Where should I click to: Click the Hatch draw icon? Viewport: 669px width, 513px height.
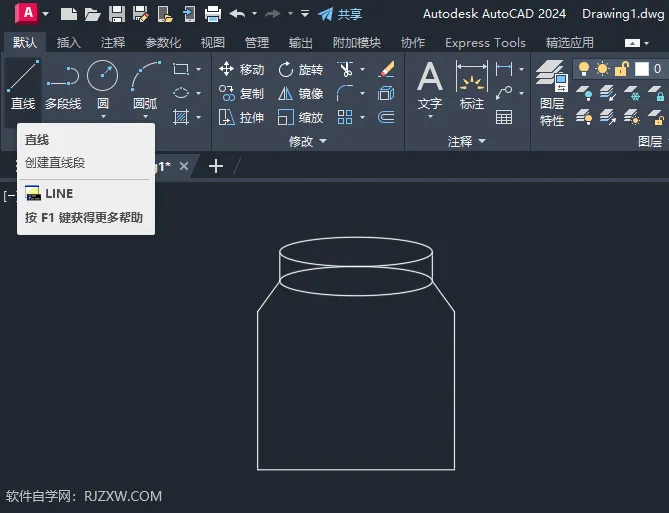coord(181,117)
